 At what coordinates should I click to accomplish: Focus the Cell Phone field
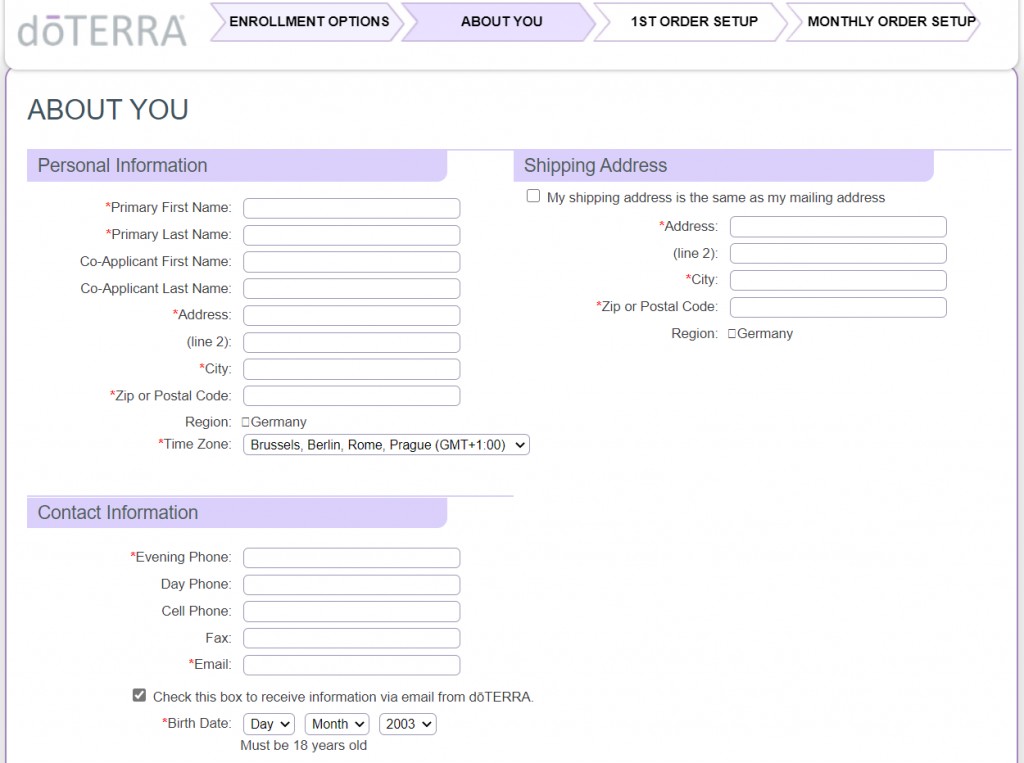click(351, 611)
